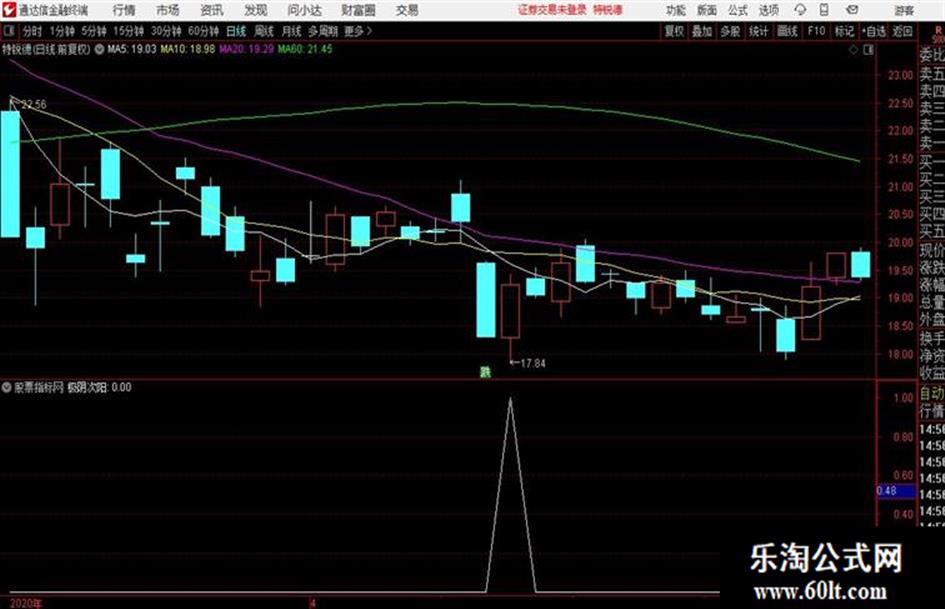The image size is (945, 609).
Task: Click the MA10: 18.98 indicator label
Action: (187, 49)
